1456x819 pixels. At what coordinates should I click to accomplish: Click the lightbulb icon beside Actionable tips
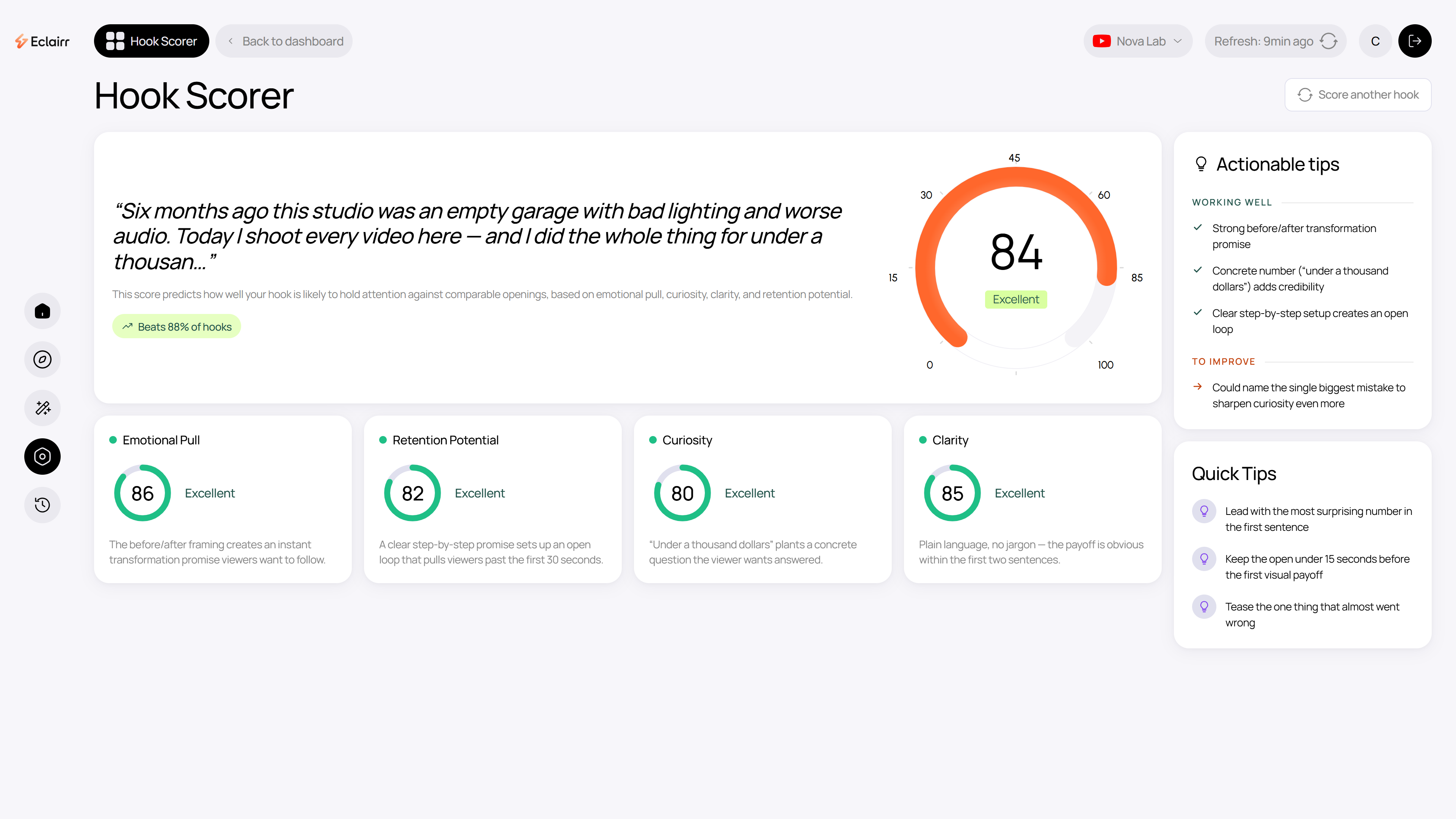[x=1201, y=164]
